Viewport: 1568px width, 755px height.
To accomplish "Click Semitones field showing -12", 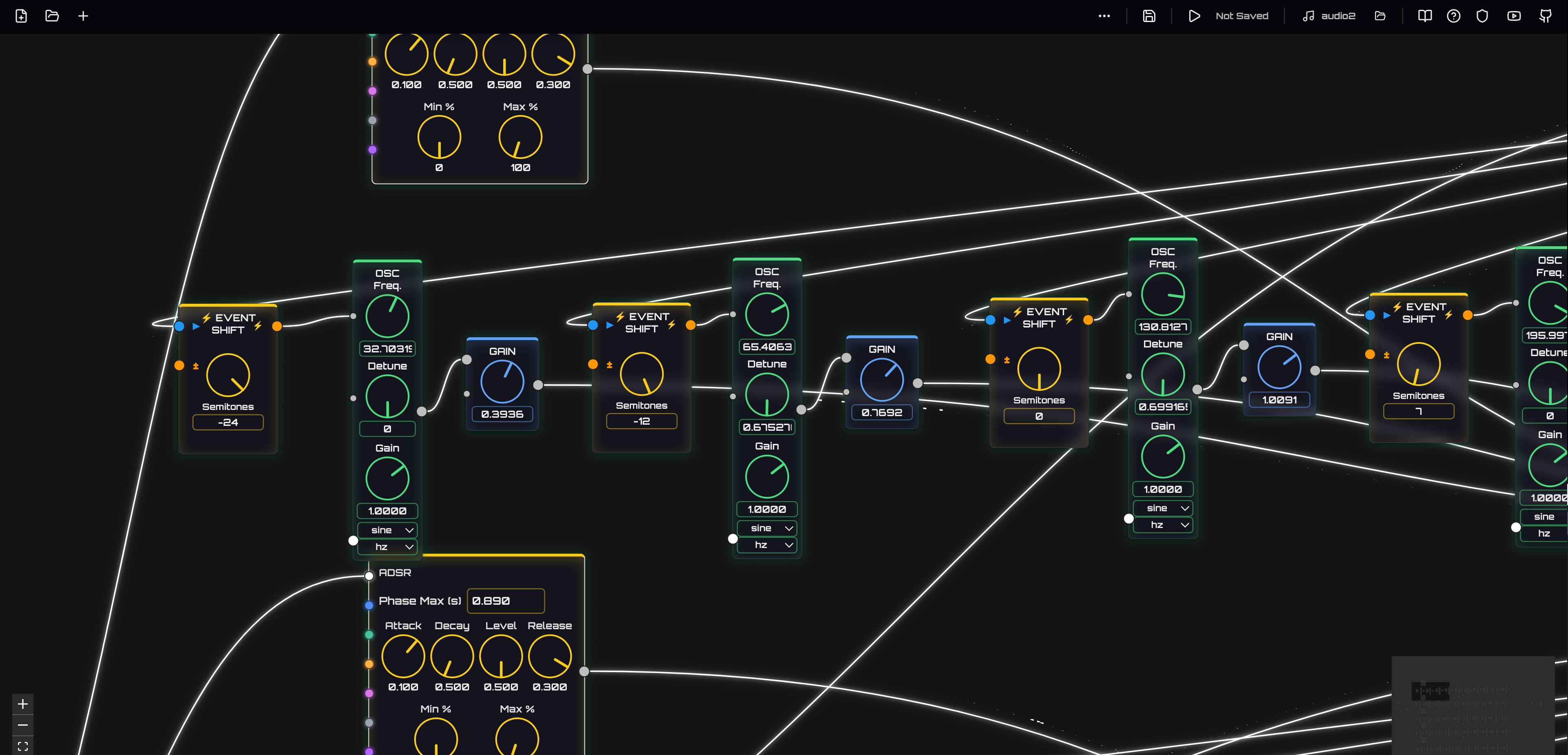I will click(642, 421).
